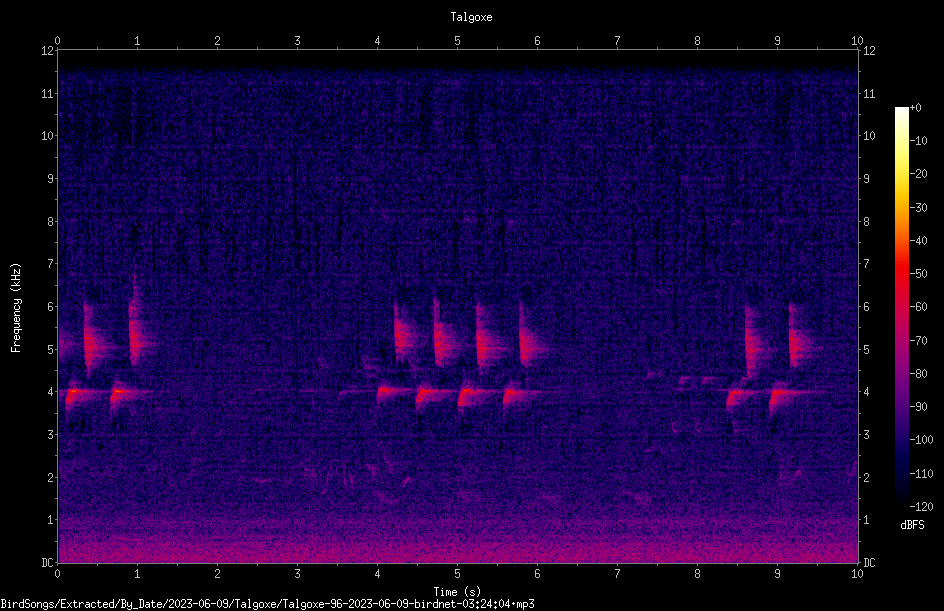Click the '7' tick on the bottom time axis
The height and width of the screenshot is (611, 944).
[x=617, y=574]
